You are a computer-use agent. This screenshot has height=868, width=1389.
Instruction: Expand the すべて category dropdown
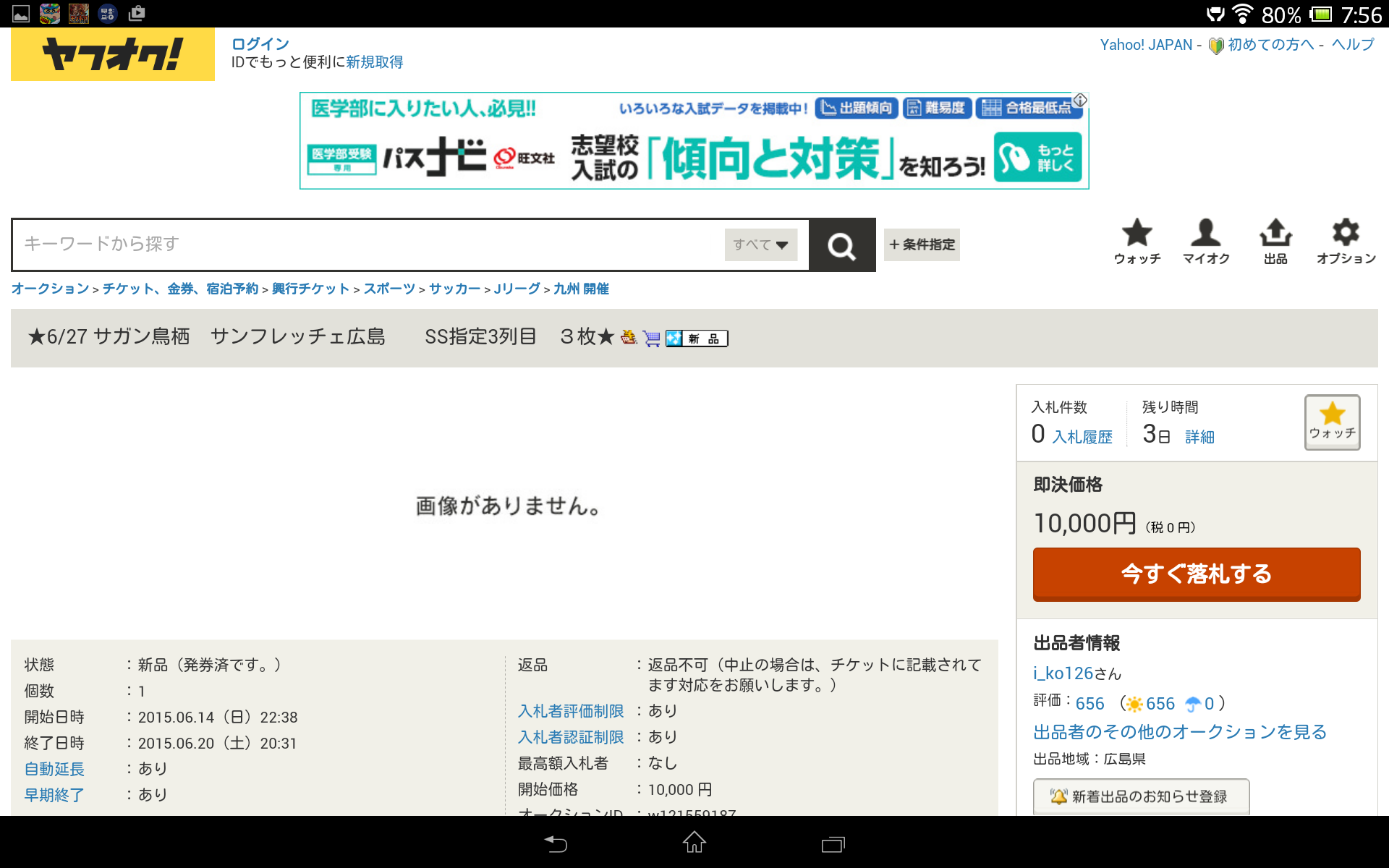760,244
